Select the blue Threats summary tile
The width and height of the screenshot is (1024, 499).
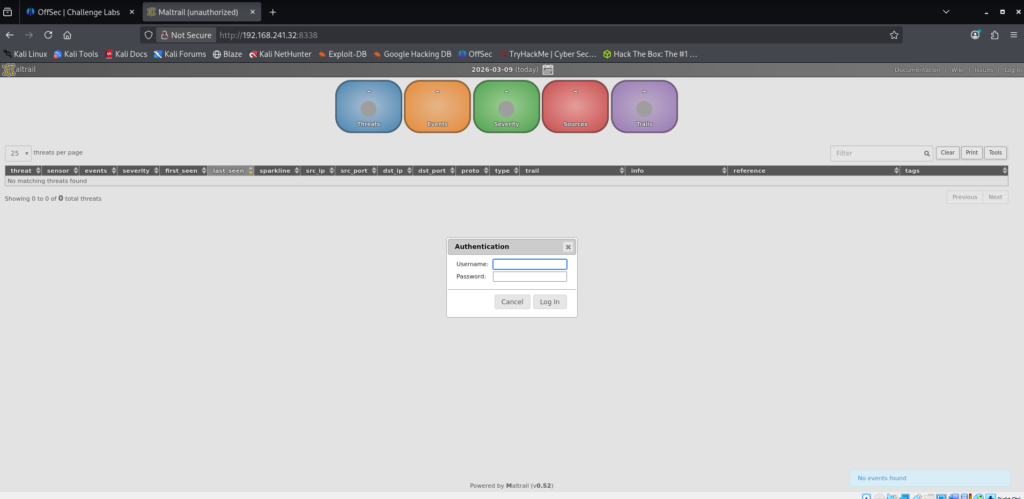pos(368,106)
